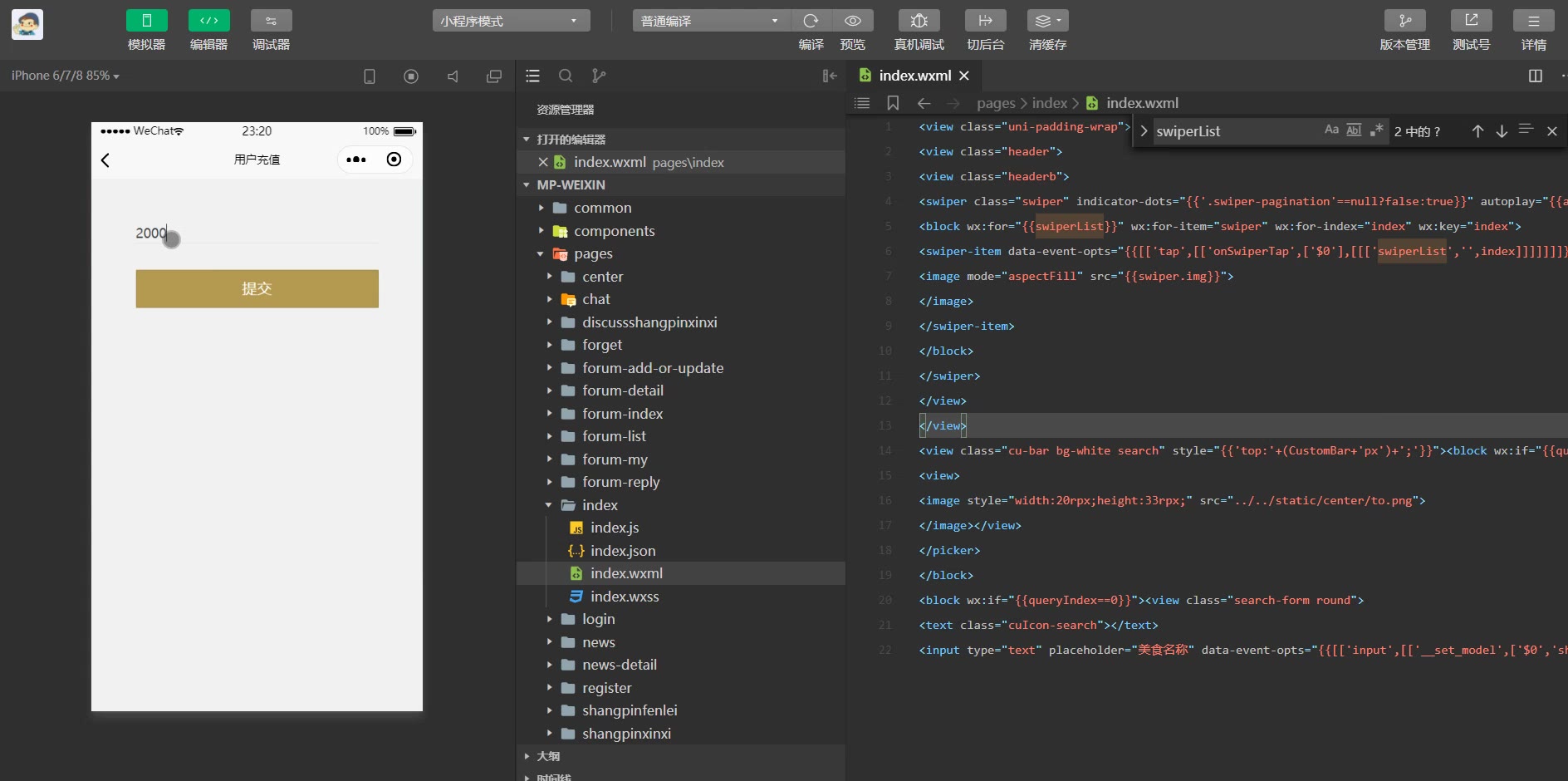Detach the simulator window
The image size is (1568, 781).
pyautogui.click(x=494, y=76)
